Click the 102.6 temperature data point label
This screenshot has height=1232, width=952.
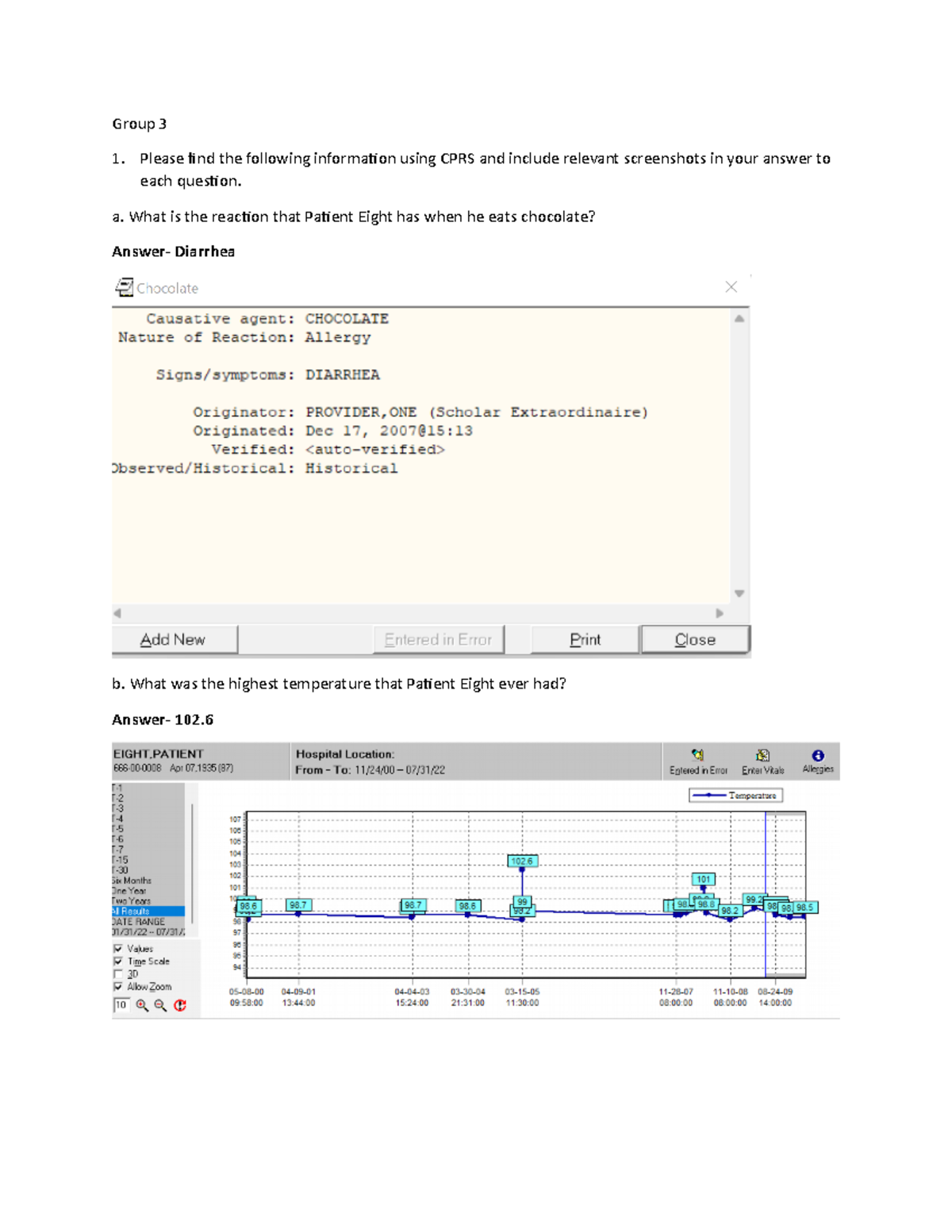(x=522, y=861)
